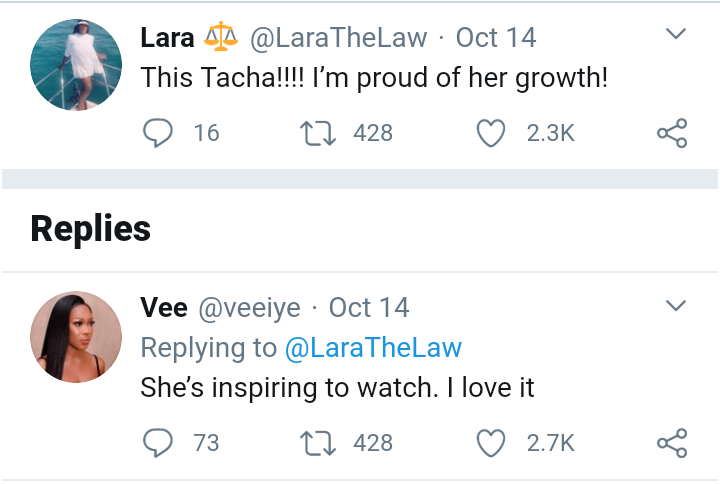The image size is (720, 484).
Task: Open Lara's tweet via Oct 14 timestamp
Action: pyautogui.click(x=496, y=38)
